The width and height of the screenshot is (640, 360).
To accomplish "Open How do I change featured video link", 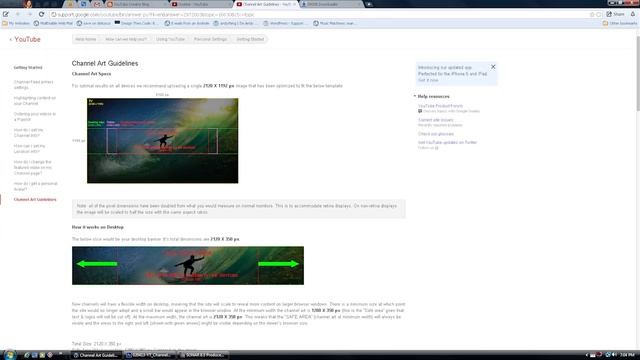I will click(x=33, y=167).
